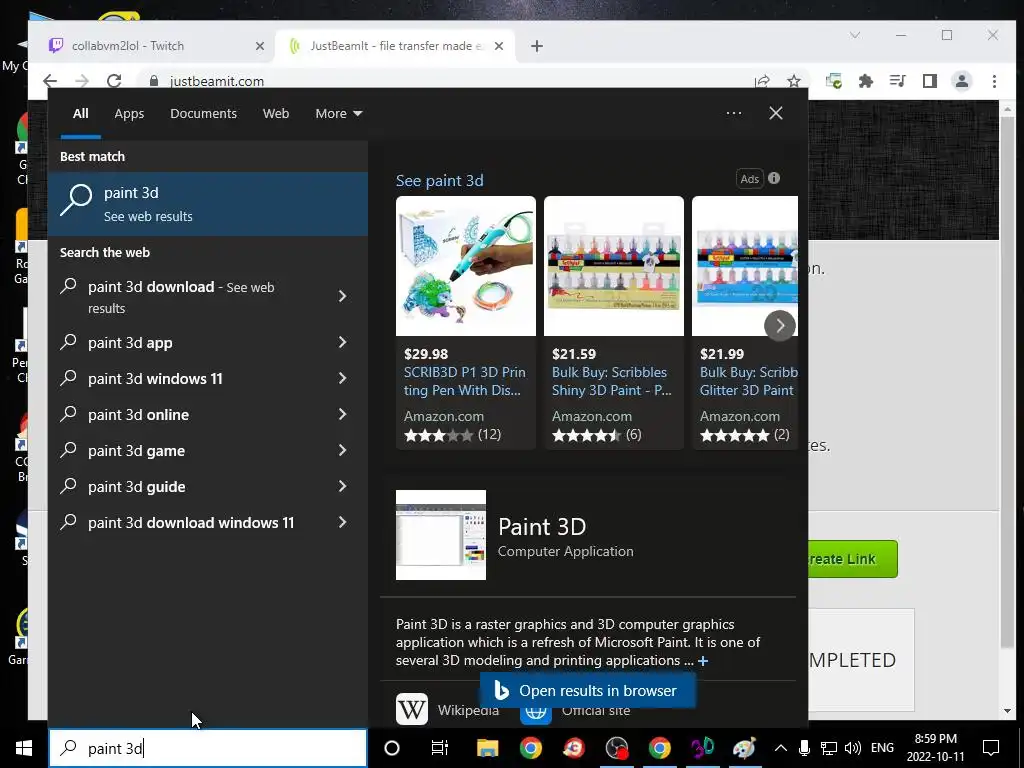
Task: Select paint 3d game suggestion
Action: (136, 451)
